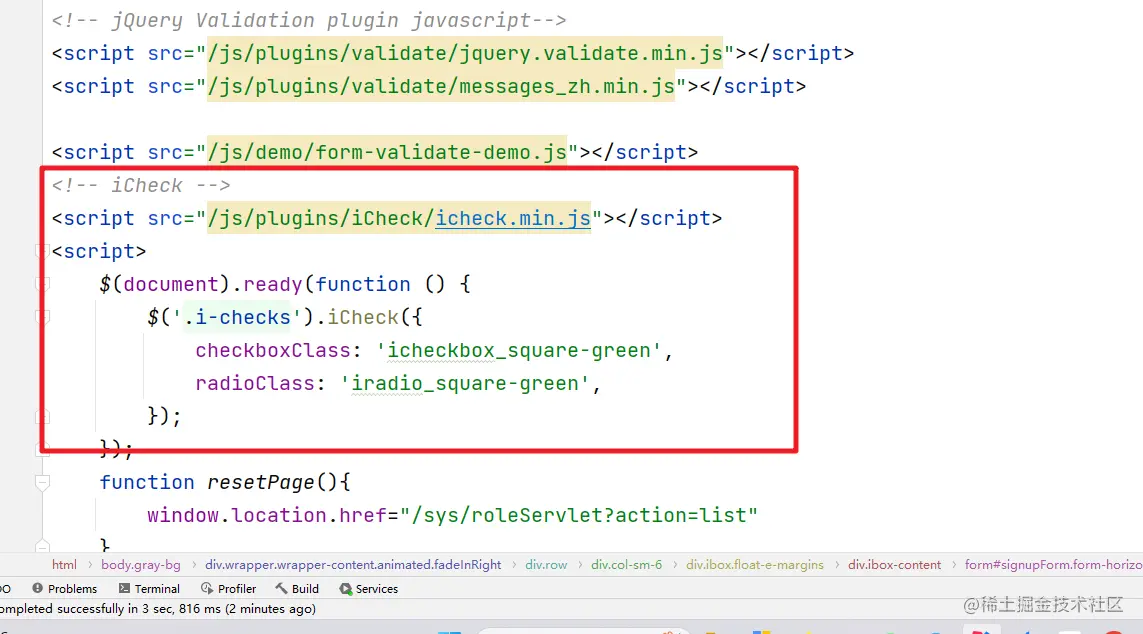Click the resetPage function name
The image size is (1143, 634).
tap(260, 482)
